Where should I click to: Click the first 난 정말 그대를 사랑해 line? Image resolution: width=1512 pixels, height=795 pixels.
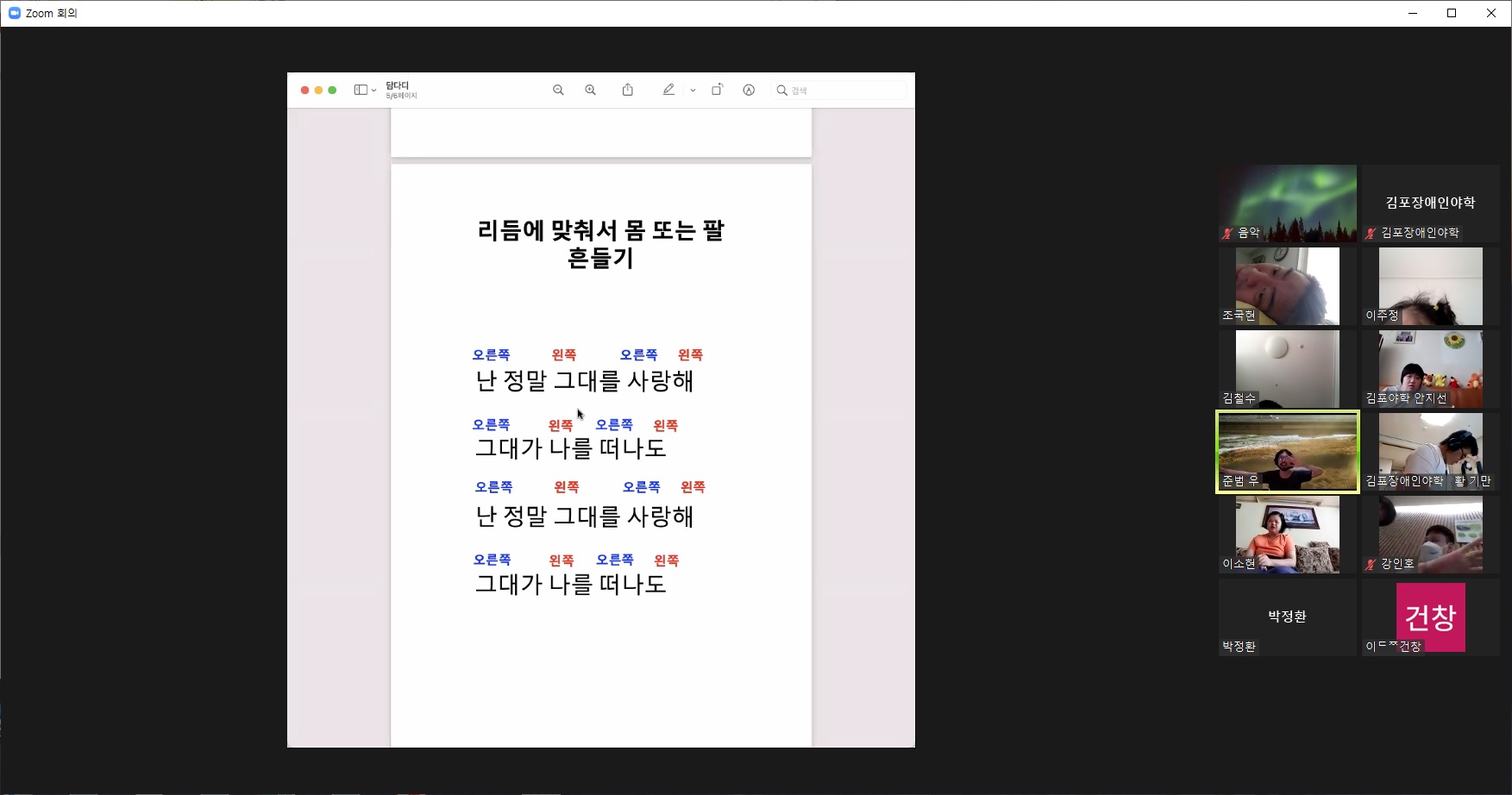[x=584, y=381]
